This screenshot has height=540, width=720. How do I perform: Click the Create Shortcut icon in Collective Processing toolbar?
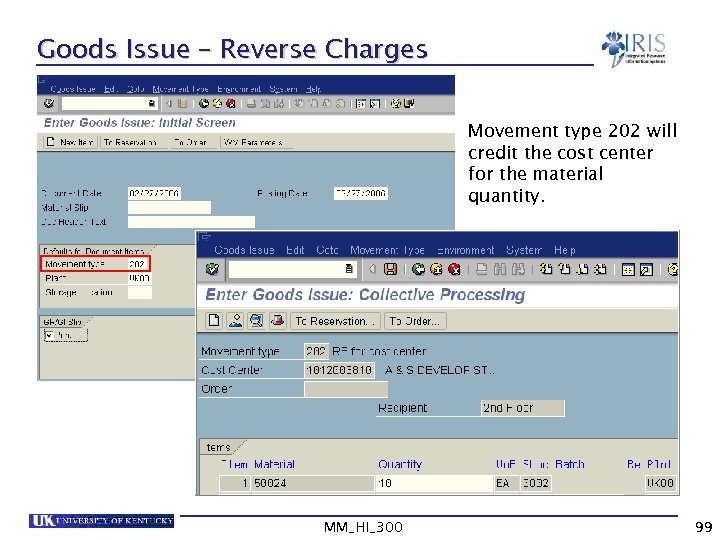pos(646,269)
